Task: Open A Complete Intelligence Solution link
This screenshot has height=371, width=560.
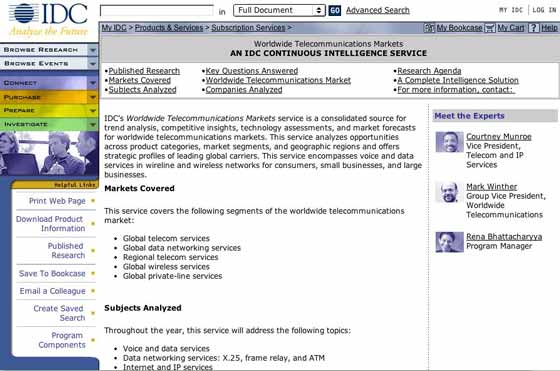Action: tap(458, 80)
